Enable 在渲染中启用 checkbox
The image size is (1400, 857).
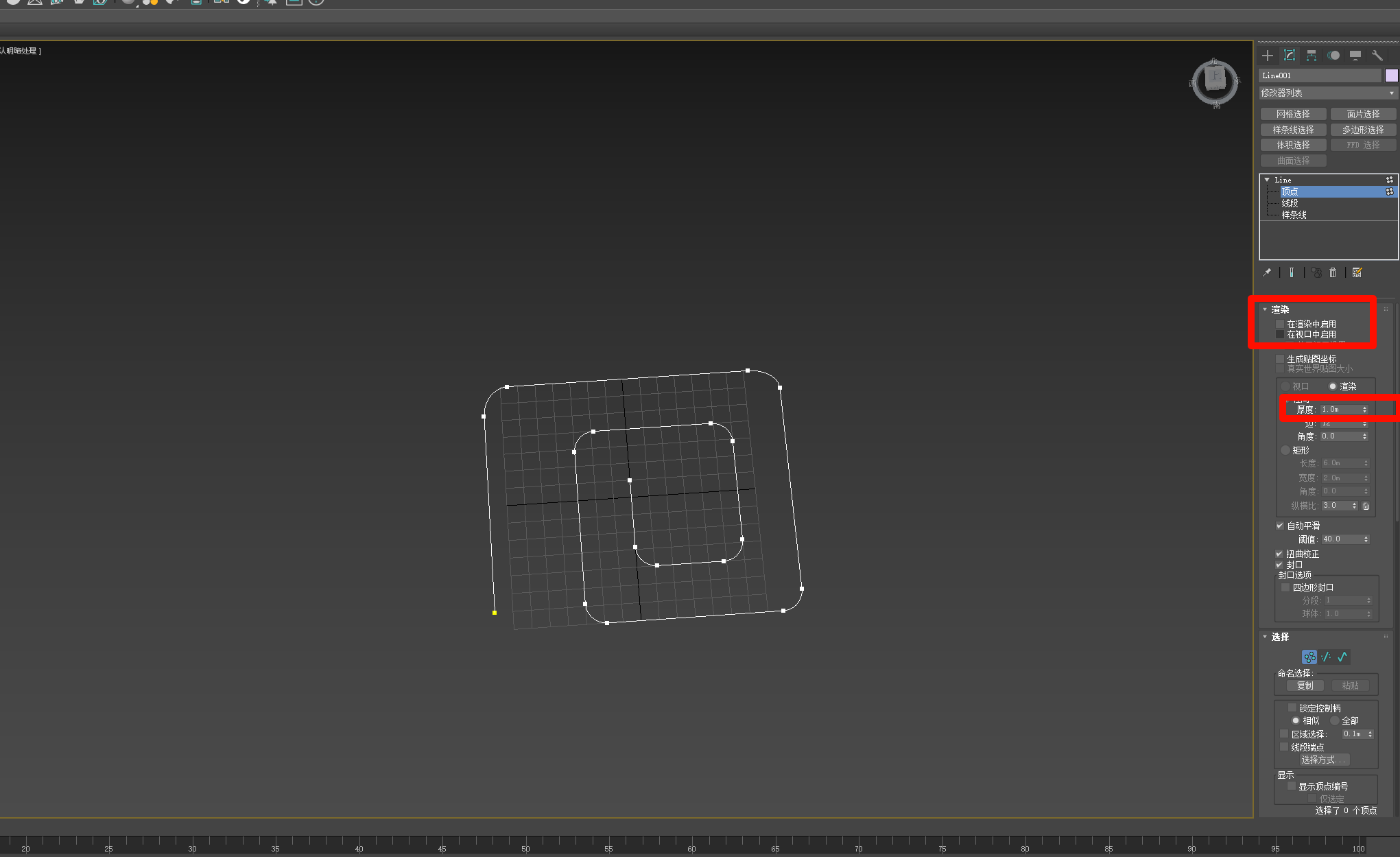pos(1280,324)
